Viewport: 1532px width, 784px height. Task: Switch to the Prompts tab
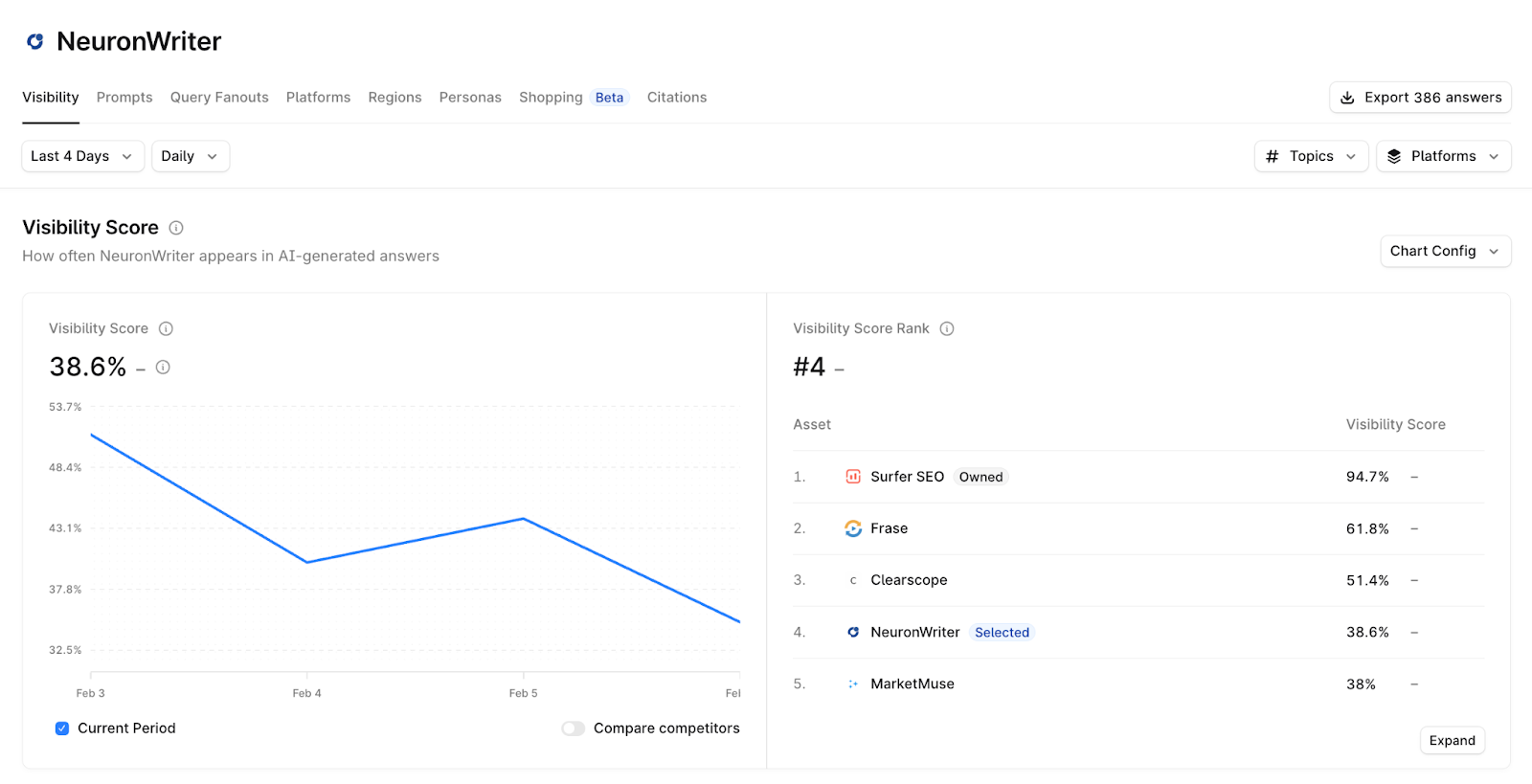point(124,98)
